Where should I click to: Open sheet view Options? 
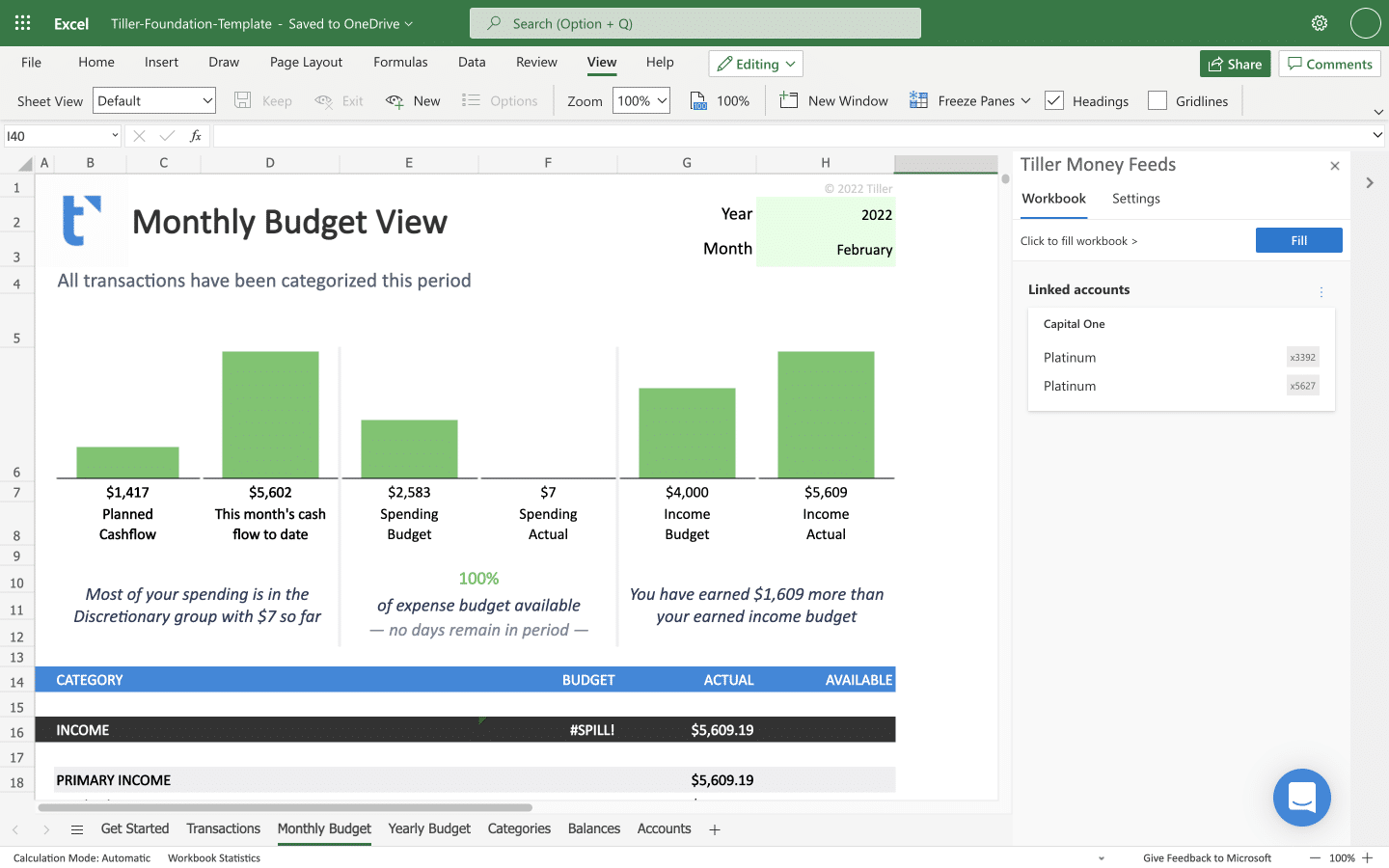pyautogui.click(x=500, y=100)
